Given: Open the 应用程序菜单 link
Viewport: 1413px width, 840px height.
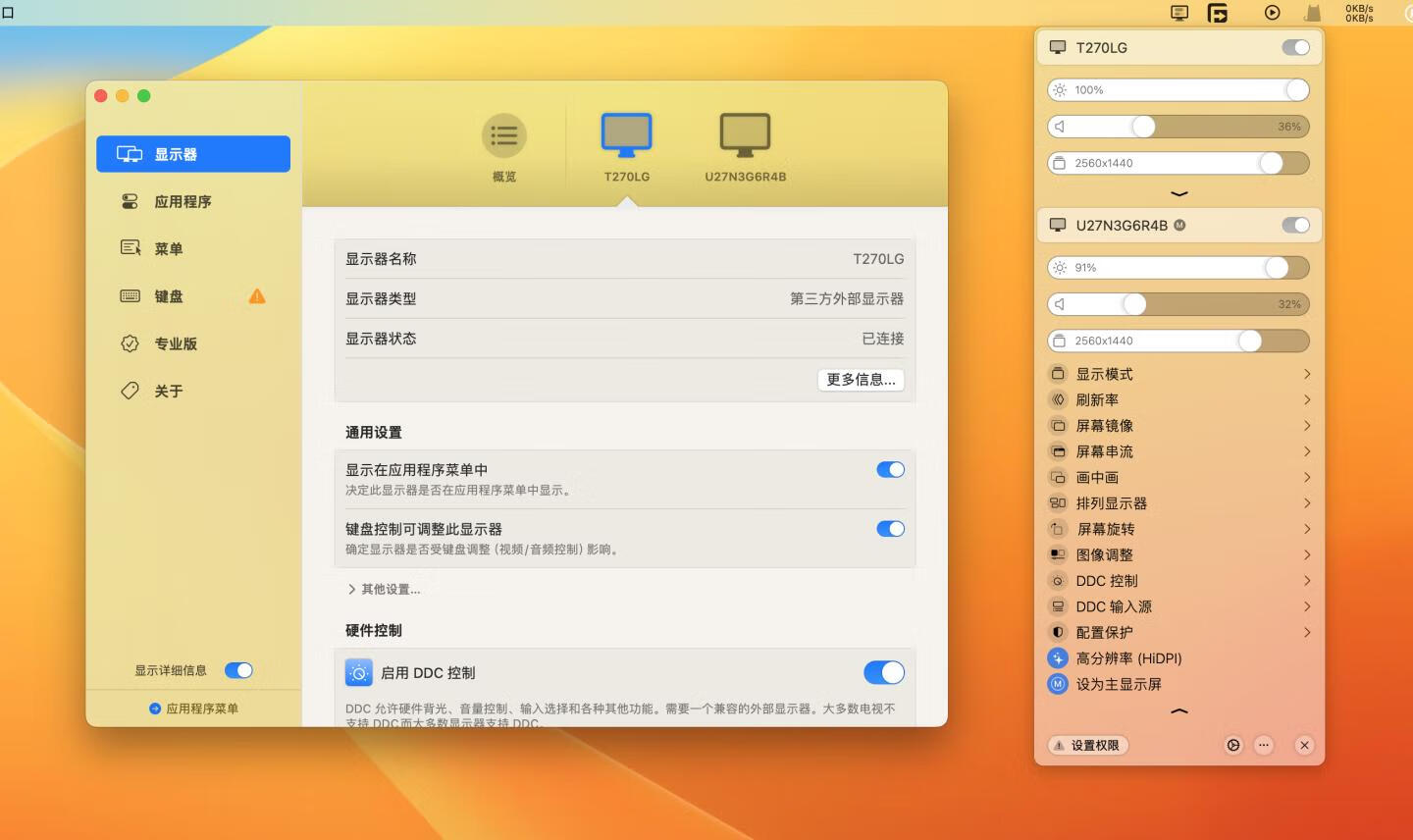Looking at the screenshot, I should point(193,709).
